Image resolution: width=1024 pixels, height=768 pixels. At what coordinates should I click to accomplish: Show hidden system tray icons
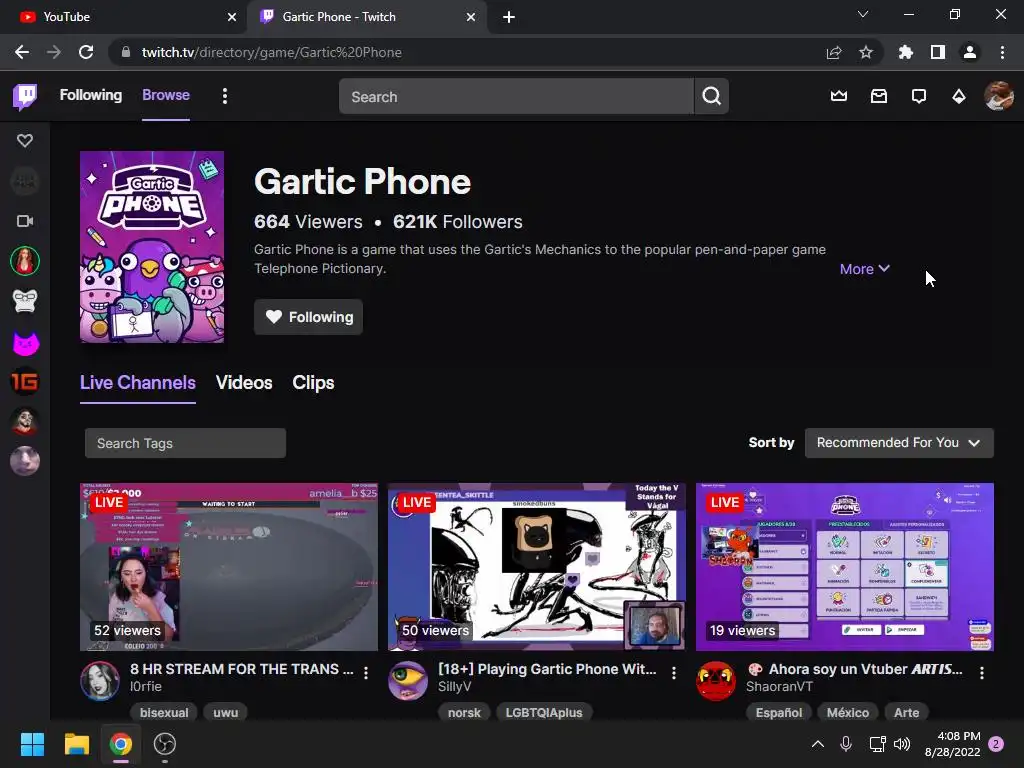pos(818,744)
